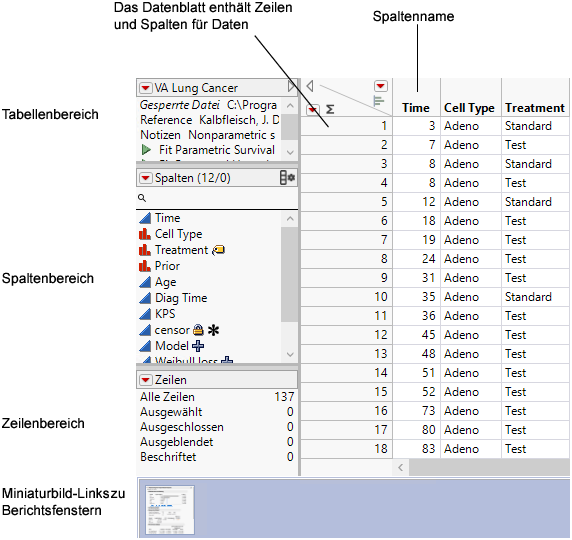Viewport: 572px width, 540px height.
Task: Select row number 18 in the data grid
Action: 346,448
